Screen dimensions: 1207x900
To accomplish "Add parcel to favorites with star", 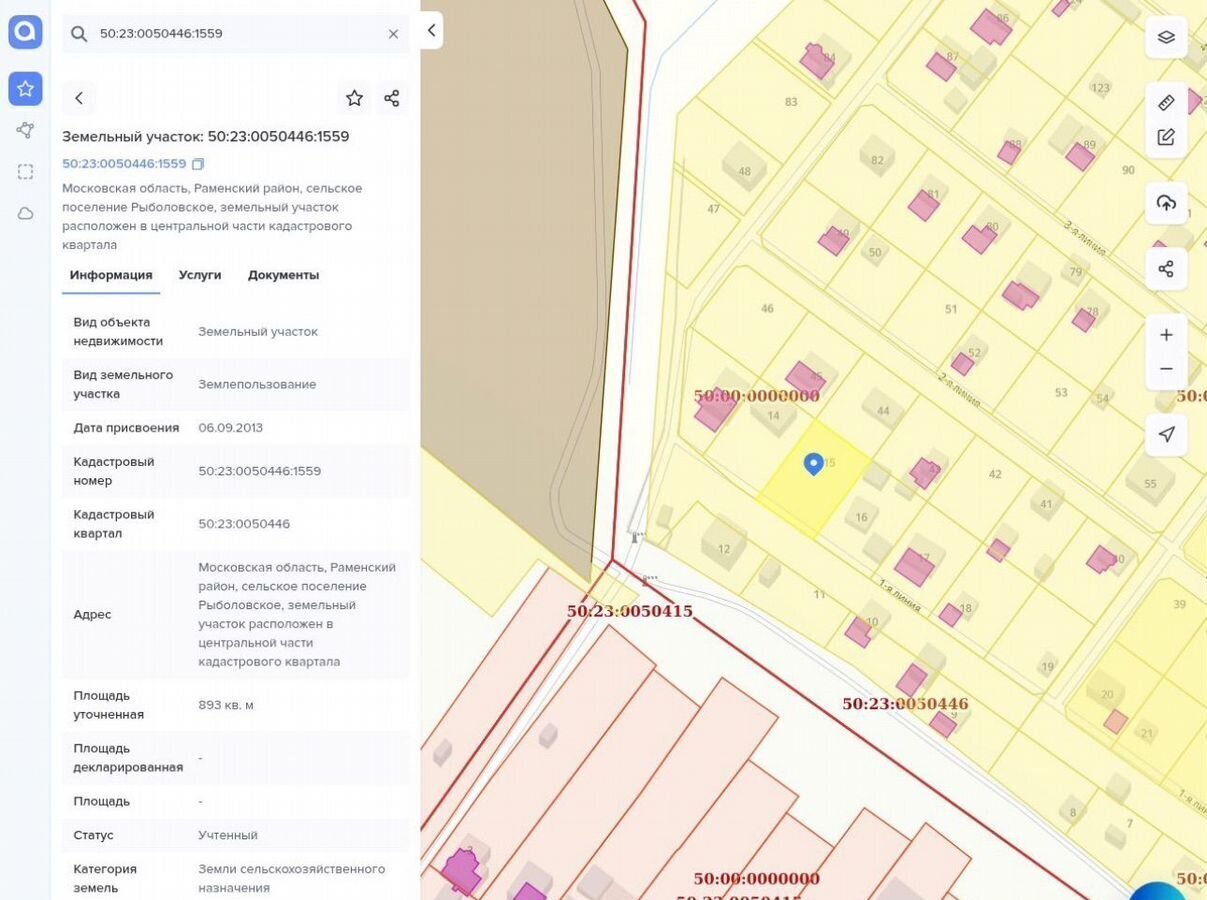I will [x=354, y=98].
